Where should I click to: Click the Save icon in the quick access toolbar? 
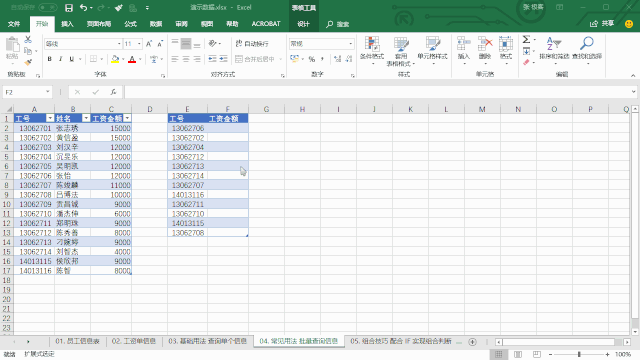click(69, 8)
